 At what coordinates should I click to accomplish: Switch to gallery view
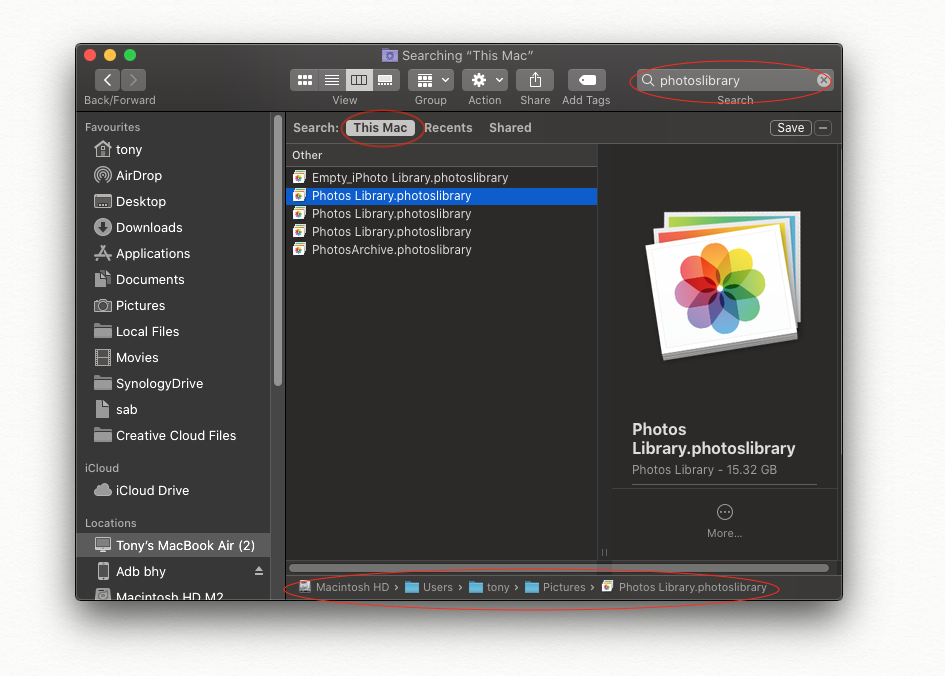click(385, 80)
